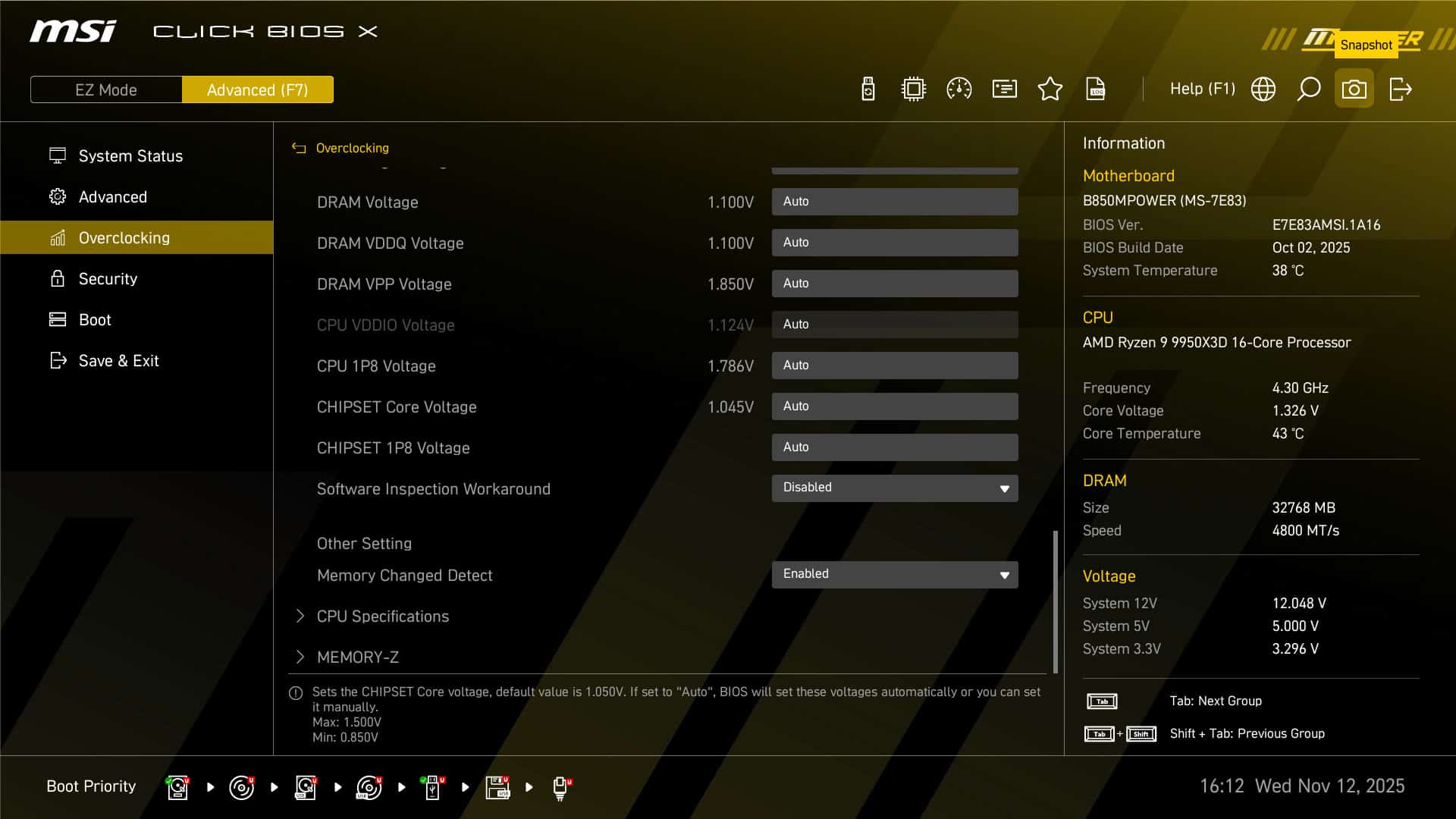
Task: Open the LOG file icon in the top toolbar
Action: [1096, 89]
